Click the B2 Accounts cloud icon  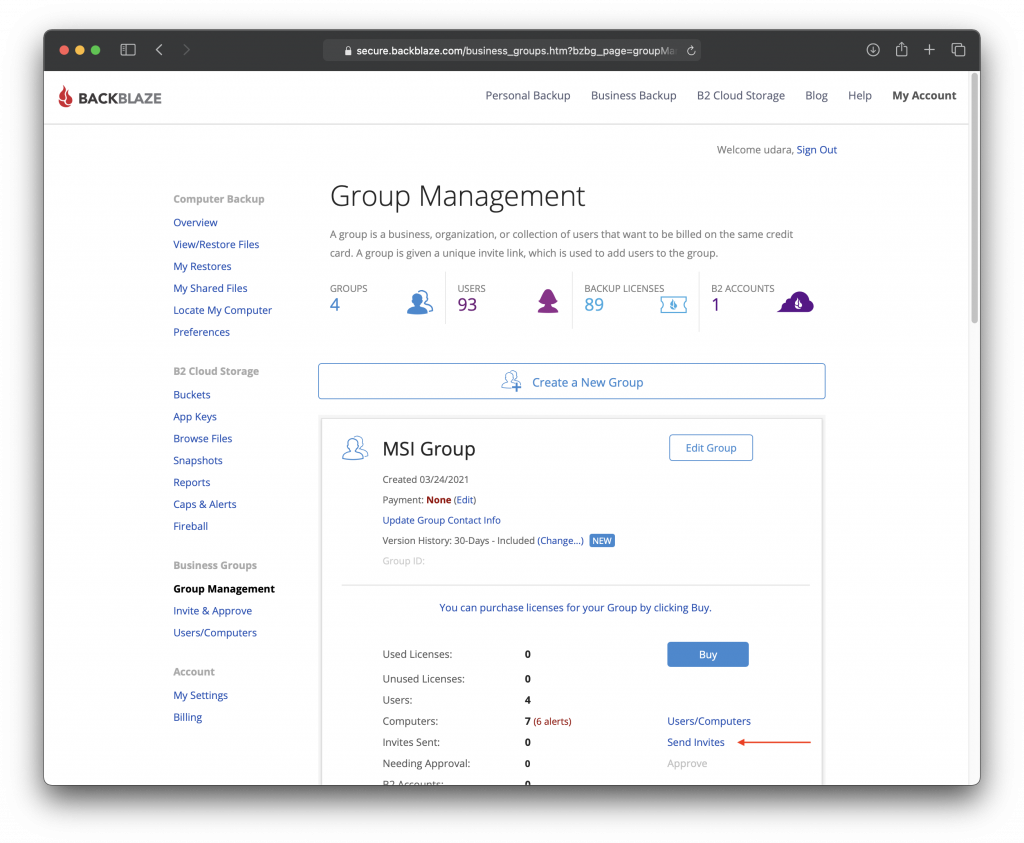pos(795,302)
